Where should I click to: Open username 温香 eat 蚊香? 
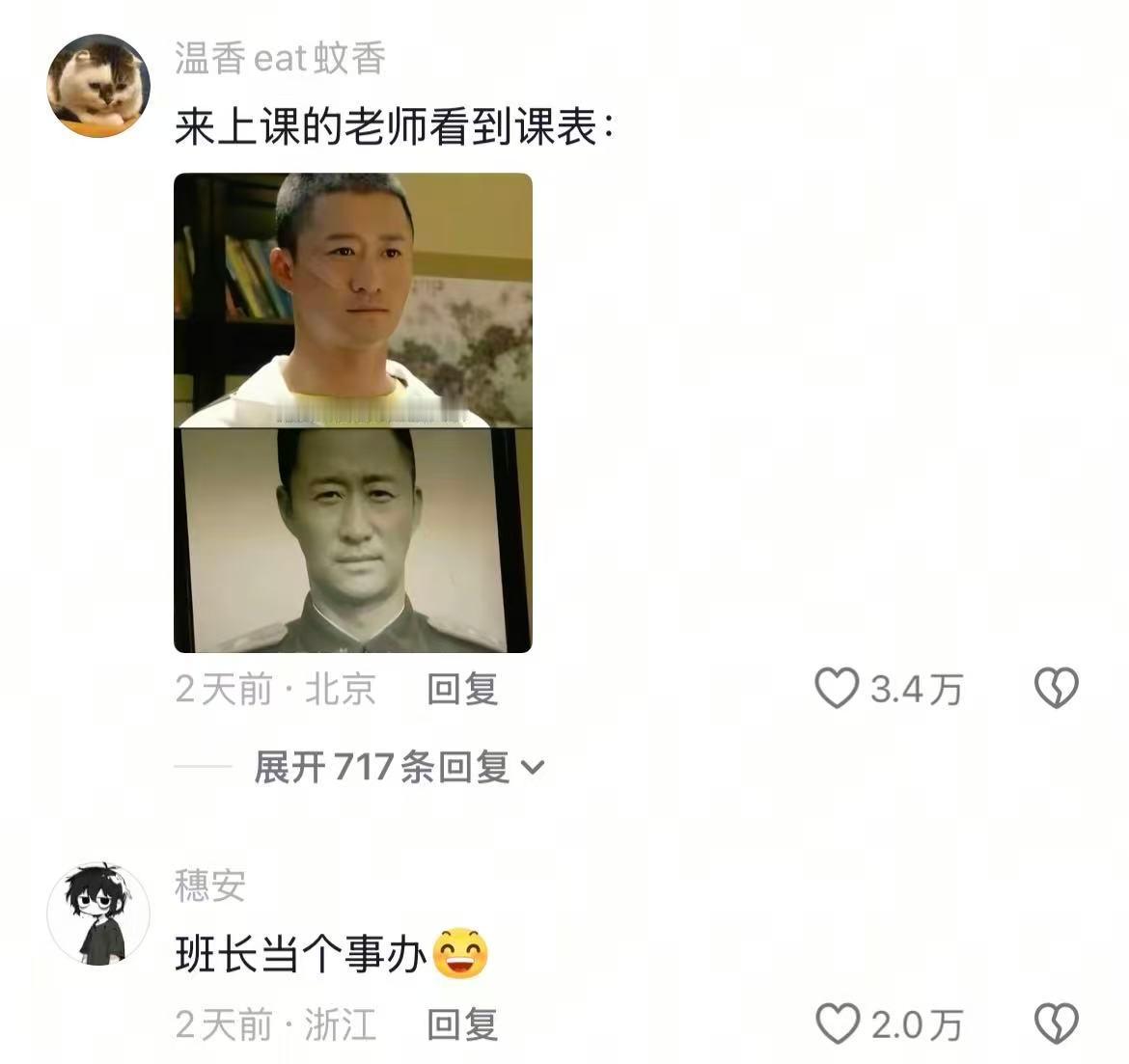click(280, 58)
